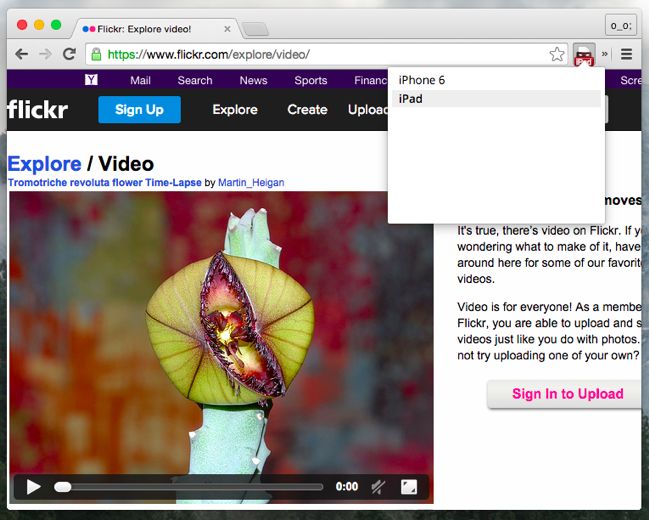
Task: Expand the hidden extensions chevron
Action: (605, 54)
